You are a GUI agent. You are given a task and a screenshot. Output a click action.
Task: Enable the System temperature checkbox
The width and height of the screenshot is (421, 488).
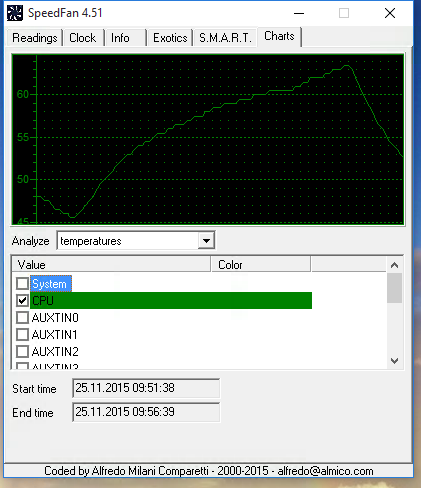[x=22, y=284]
